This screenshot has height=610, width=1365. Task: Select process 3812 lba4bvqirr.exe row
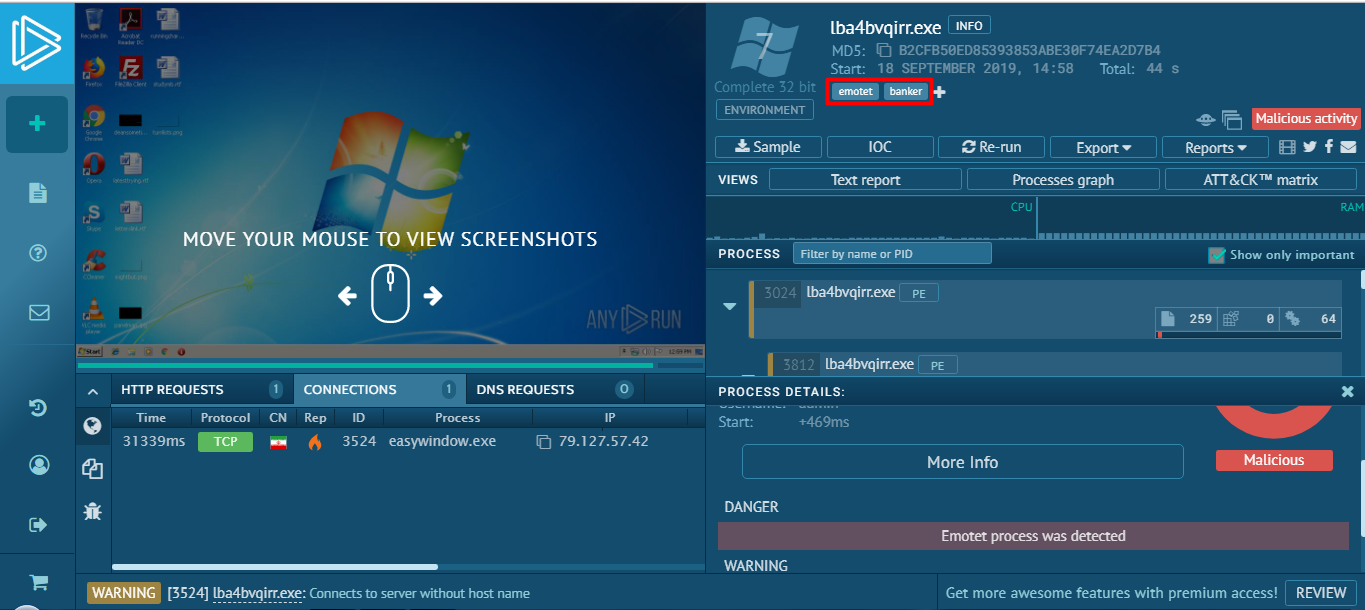1055,364
